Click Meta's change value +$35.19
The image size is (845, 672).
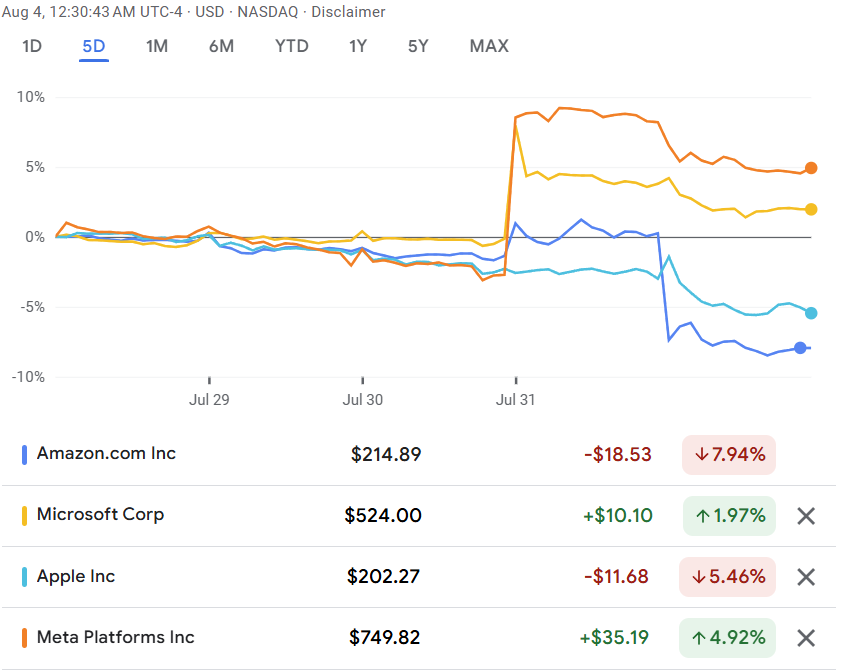coord(614,638)
